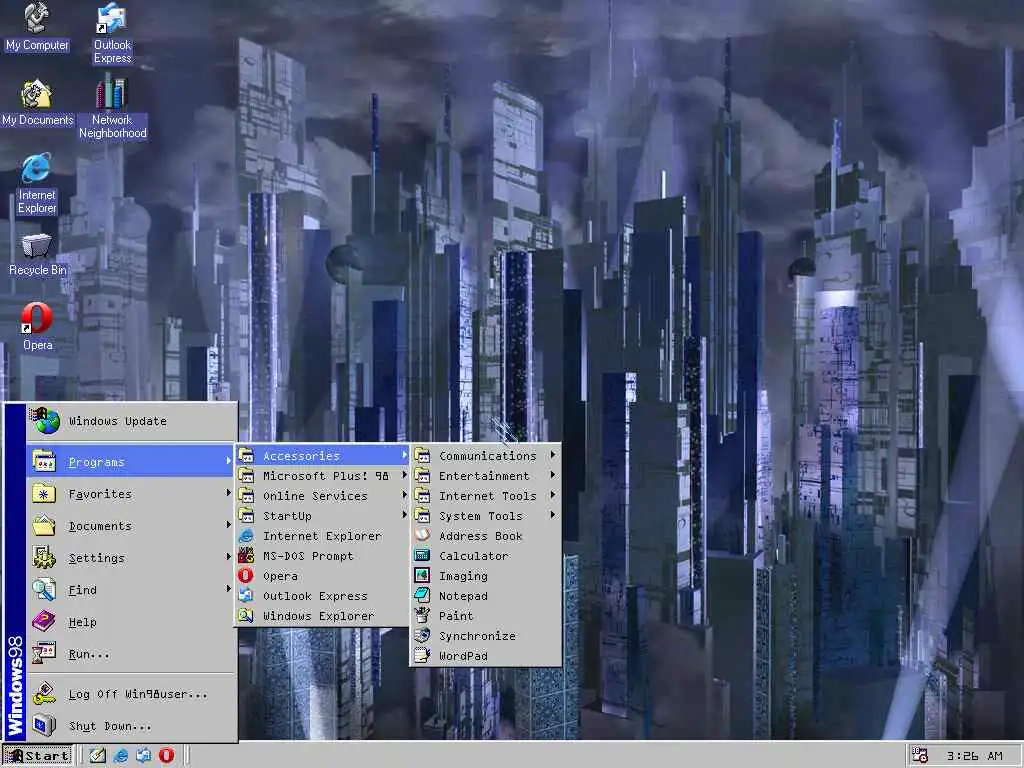
Task: Launch Outlook Express from Quick Launch bar
Action: [144, 756]
